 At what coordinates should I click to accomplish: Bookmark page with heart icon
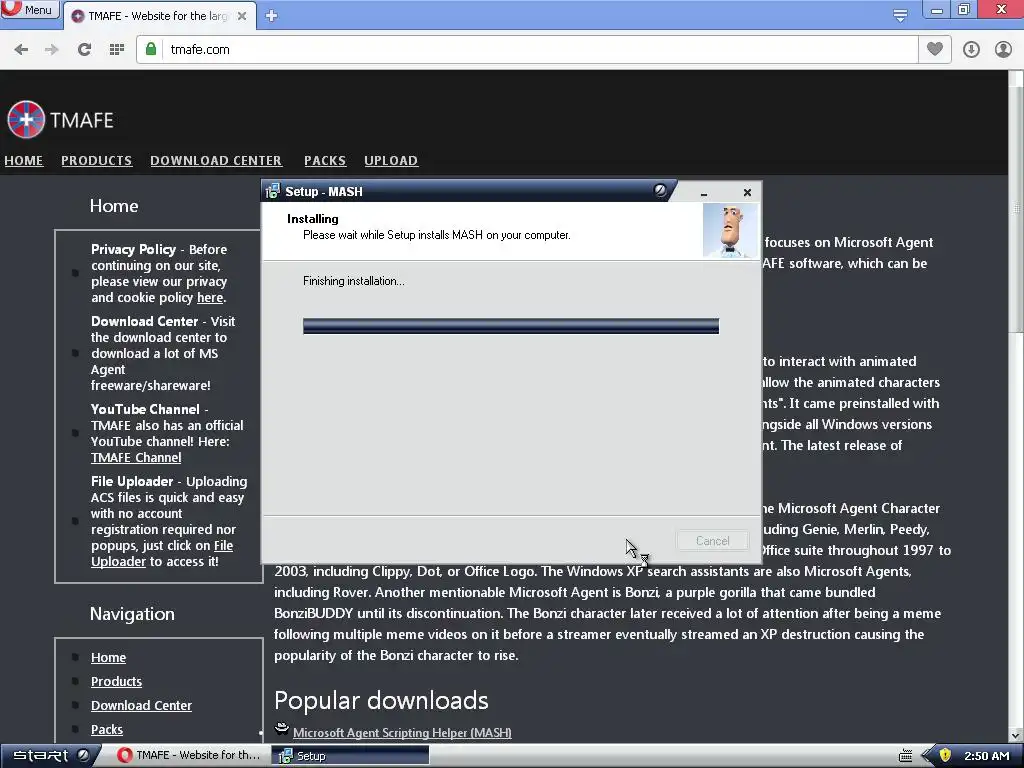coord(935,49)
